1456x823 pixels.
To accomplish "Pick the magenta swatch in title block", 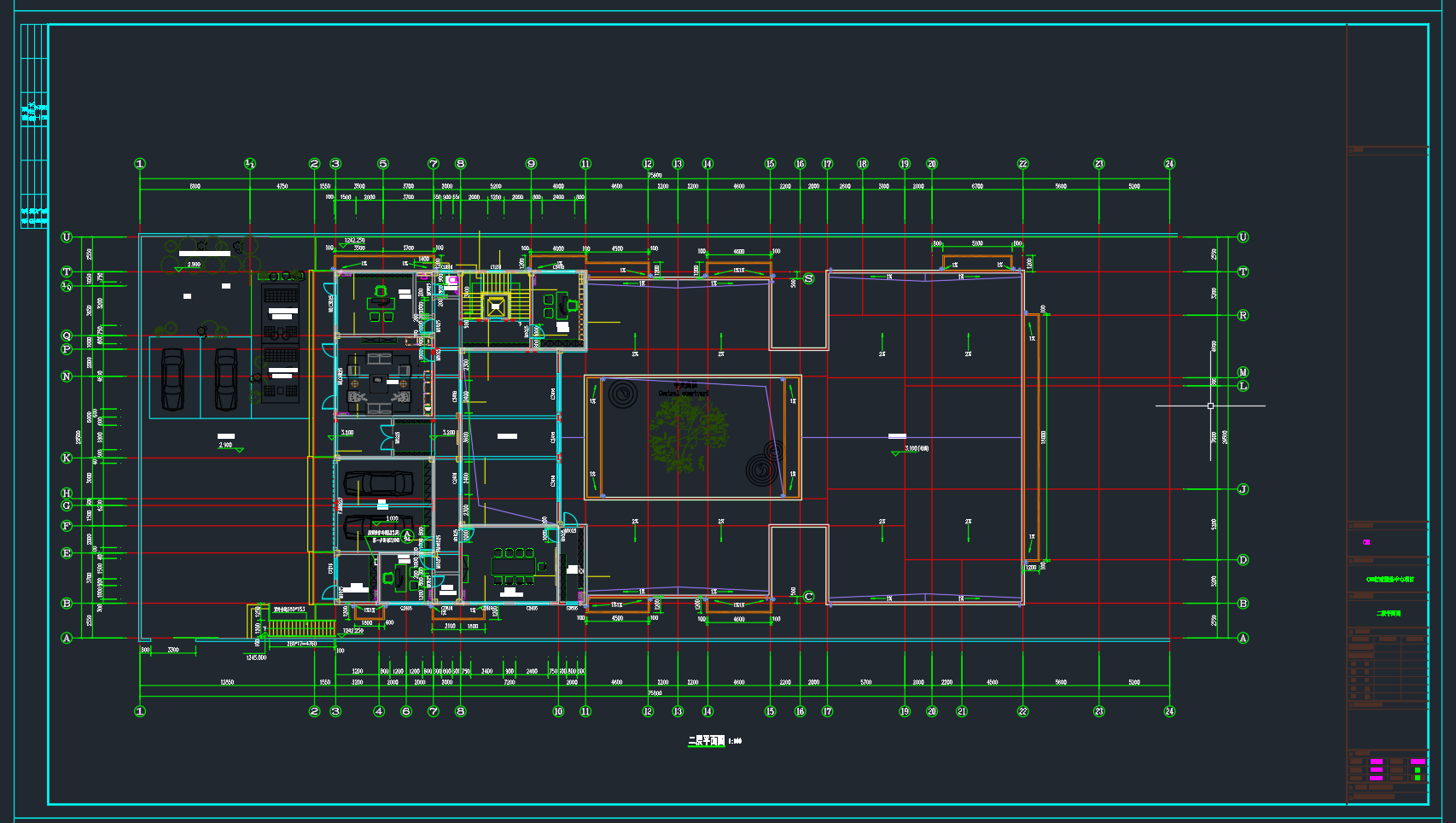I will 1366,542.
